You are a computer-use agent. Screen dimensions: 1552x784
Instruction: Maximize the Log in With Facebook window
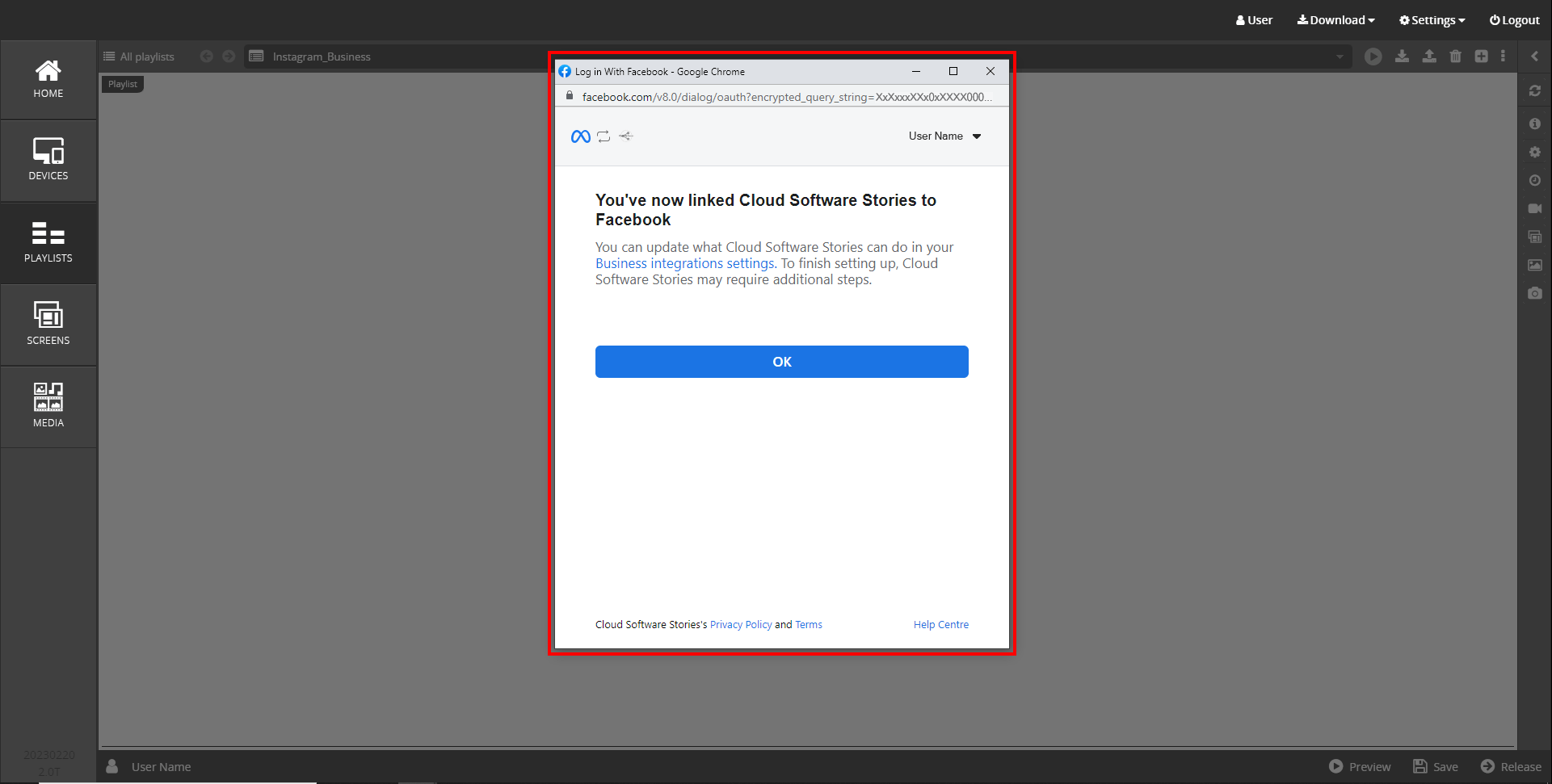(953, 71)
